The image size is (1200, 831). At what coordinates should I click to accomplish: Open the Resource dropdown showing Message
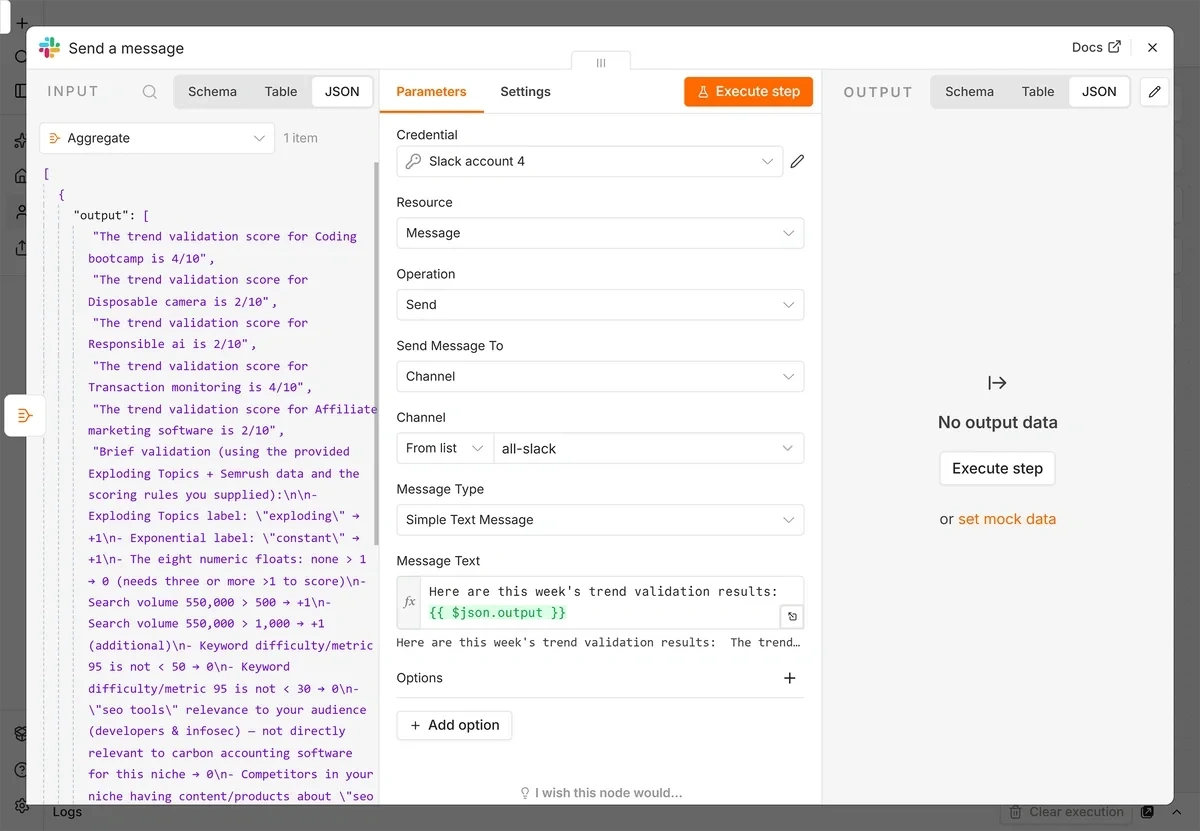600,233
